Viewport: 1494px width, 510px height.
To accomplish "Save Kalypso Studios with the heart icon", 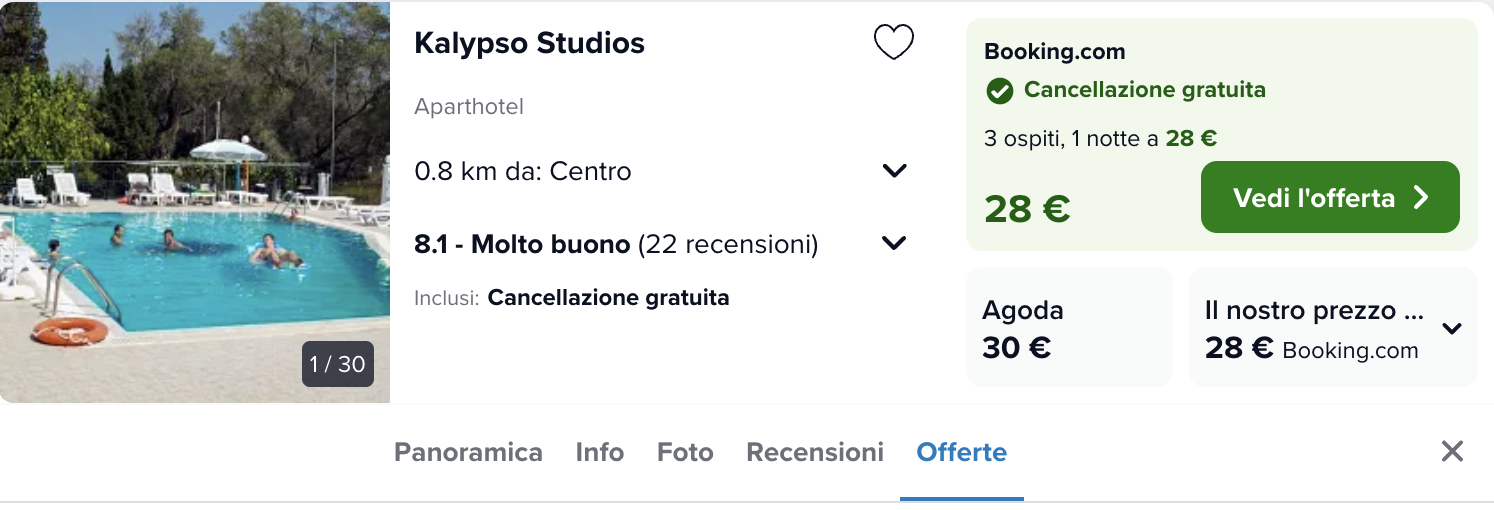I will point(893,42).
